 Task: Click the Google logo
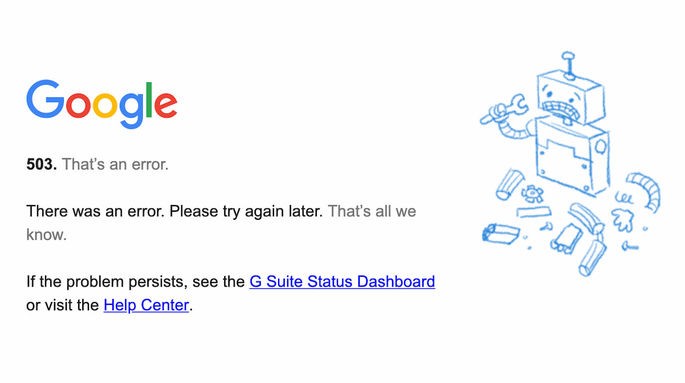tap(102, 104)
